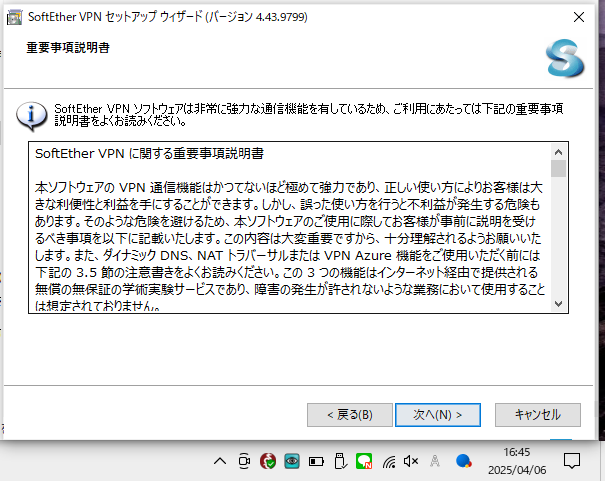Close the SoftEther VPN setup wizard
605x481 pixels.
[578, 17]
